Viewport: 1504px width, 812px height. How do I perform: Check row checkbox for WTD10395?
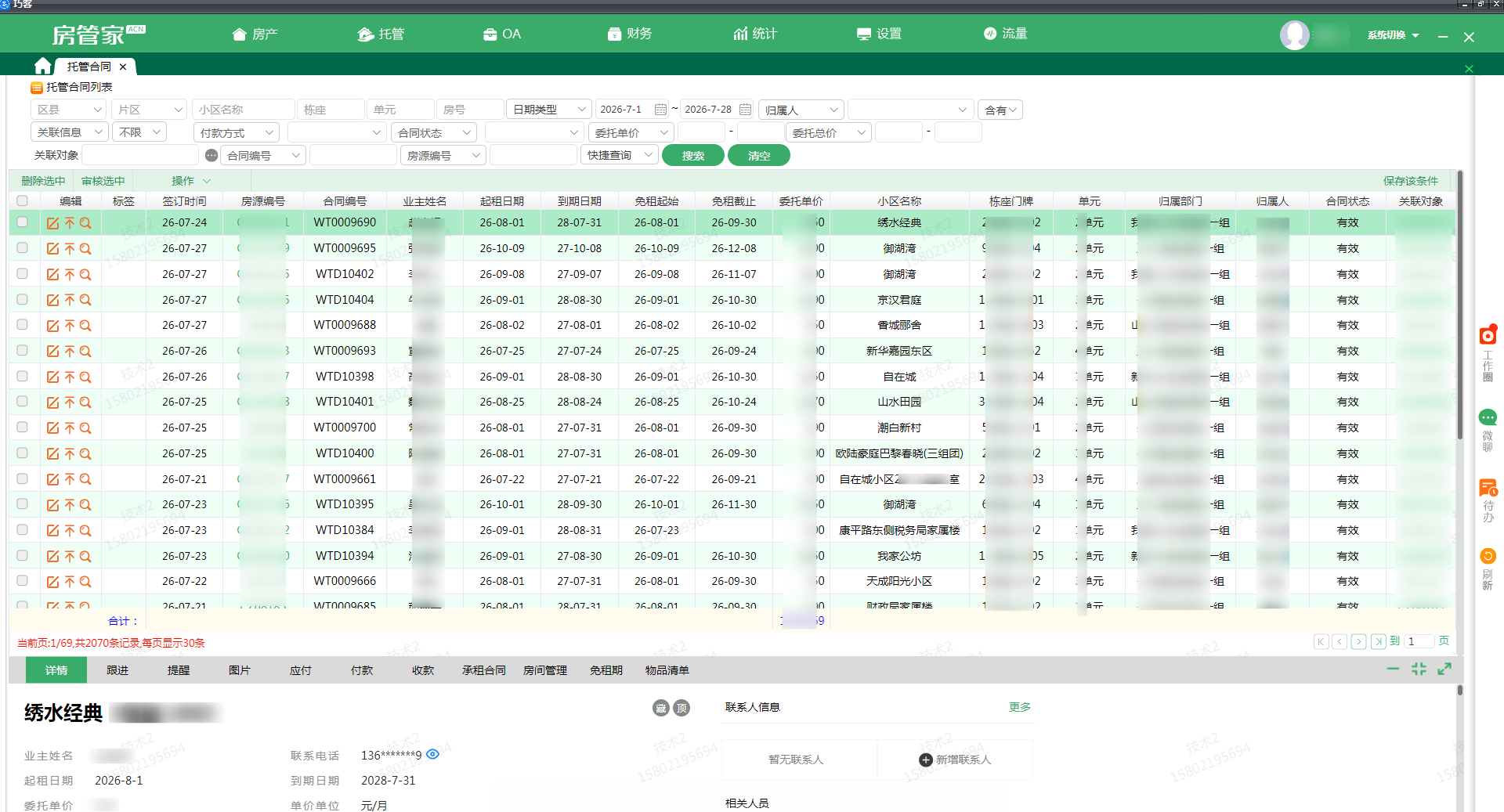[22, 504]
